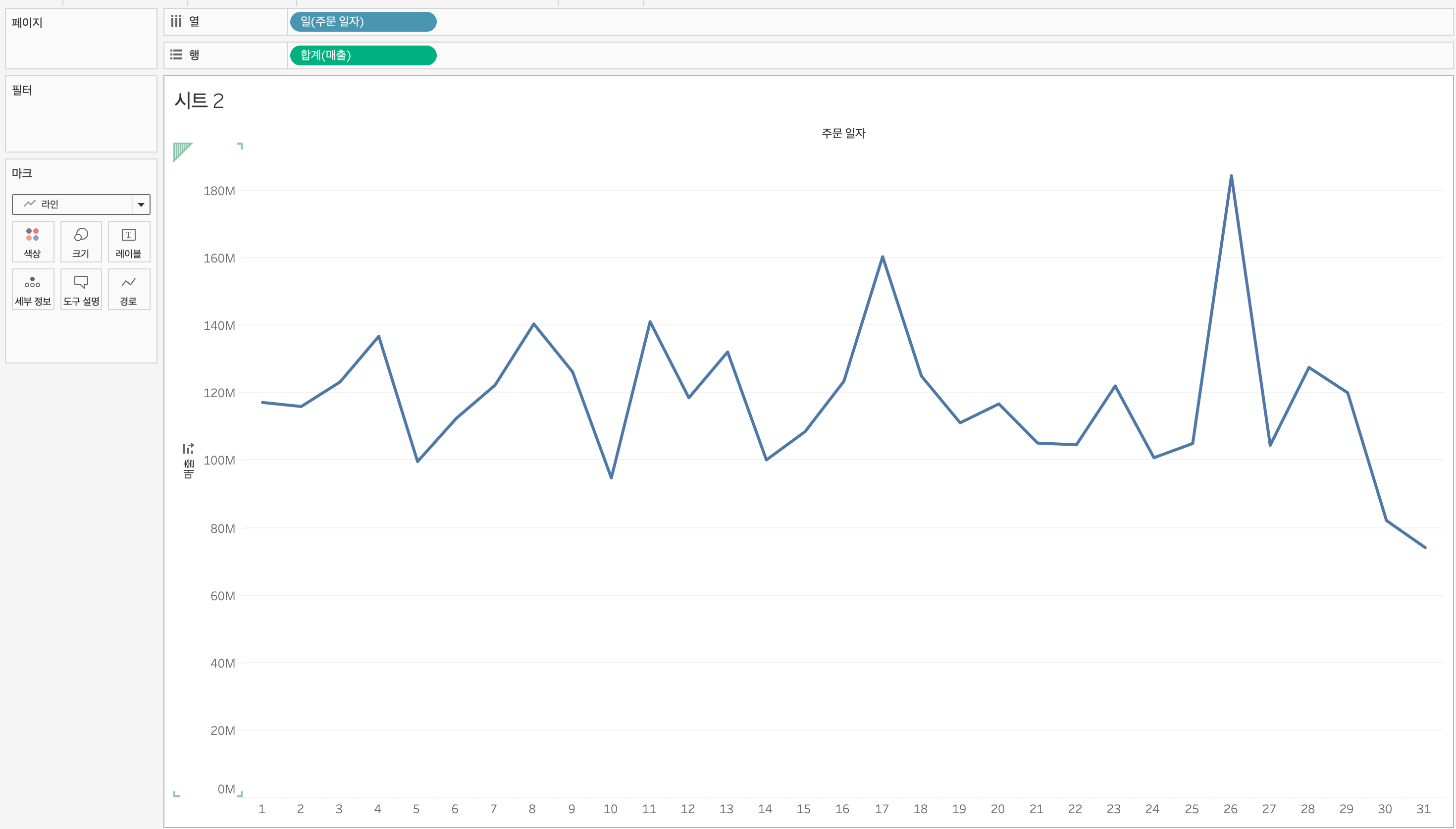
Task: Click the 도구 설명 (Tooltip) marks button
Action: [81, 289]
